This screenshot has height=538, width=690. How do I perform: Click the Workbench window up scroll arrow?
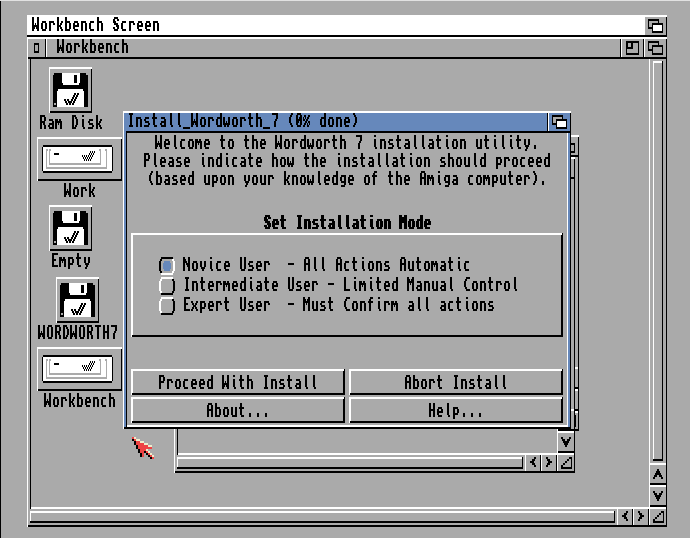point(657,473)
